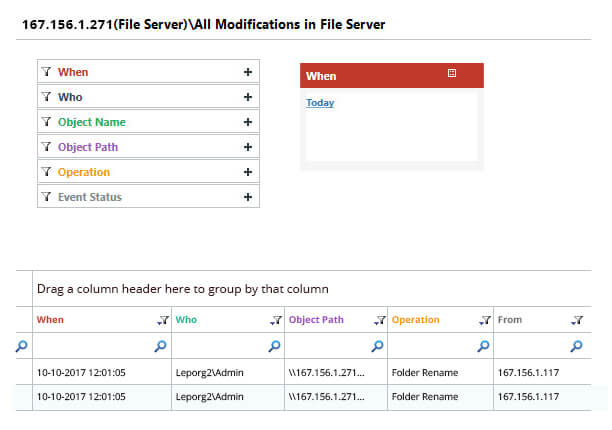The height and width of the screenshot is (430, 612).
Task: Open the Today link in When panel
Action: (320, 103)
